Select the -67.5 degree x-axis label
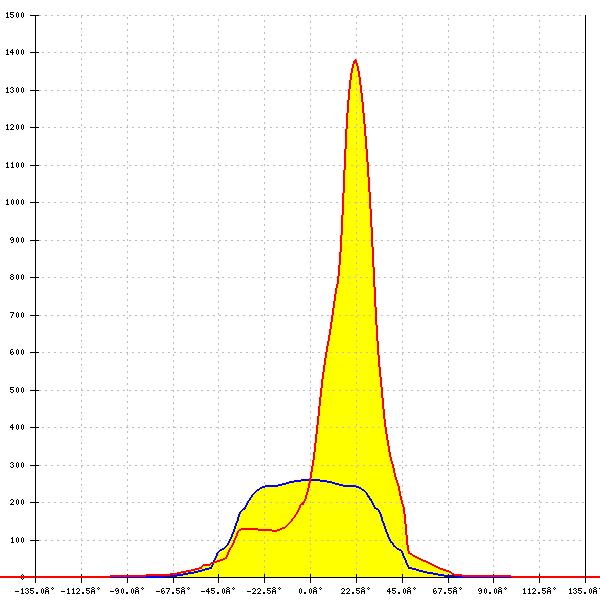600x600 pixels. [173, 591]
